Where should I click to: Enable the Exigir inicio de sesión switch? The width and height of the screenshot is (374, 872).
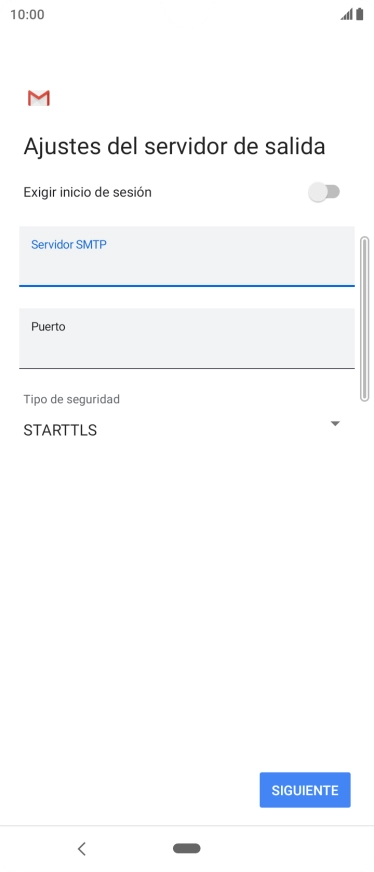click(x=324, y=192)
